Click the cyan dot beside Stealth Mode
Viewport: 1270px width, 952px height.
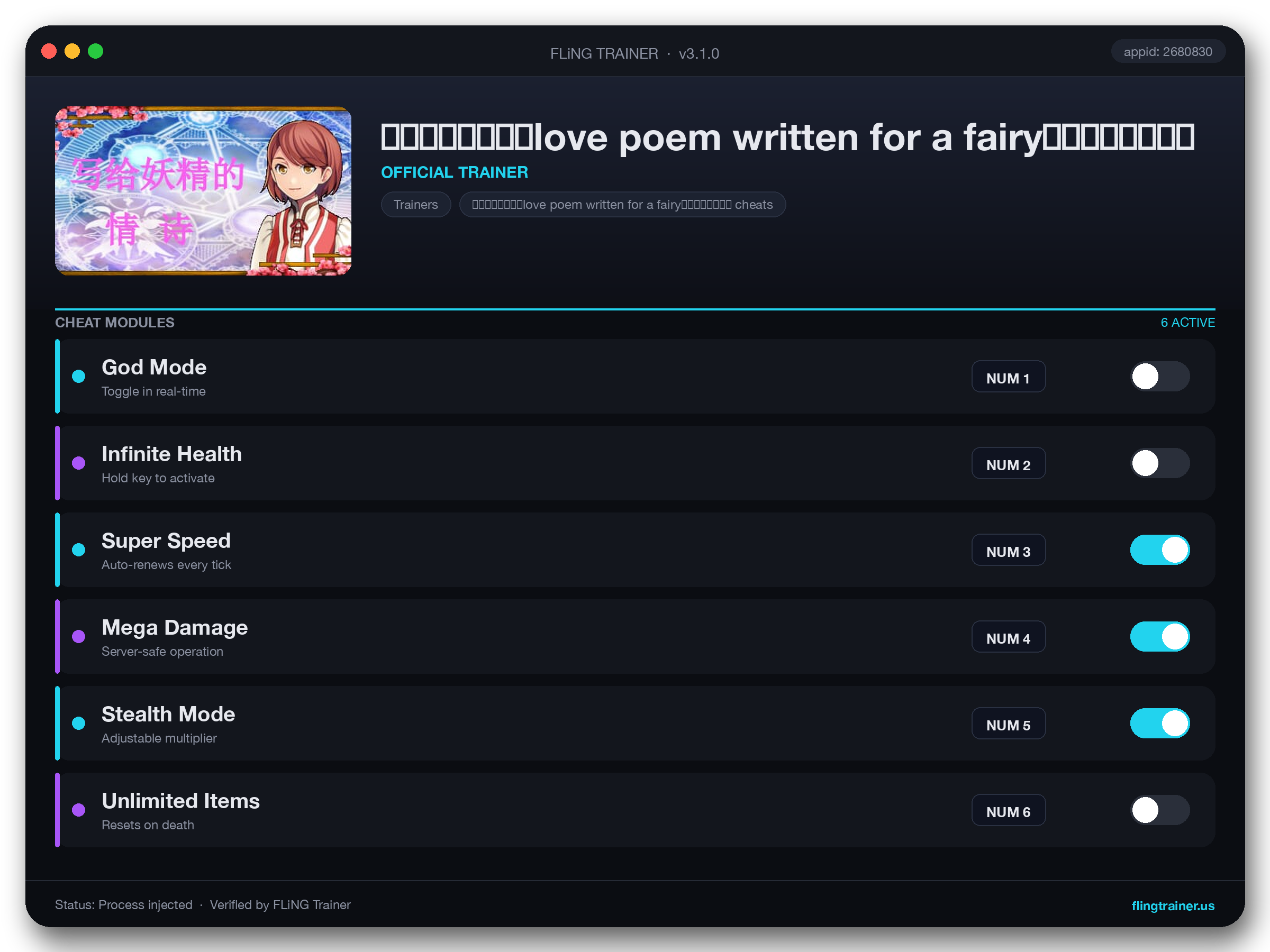(x=79, y=723)
